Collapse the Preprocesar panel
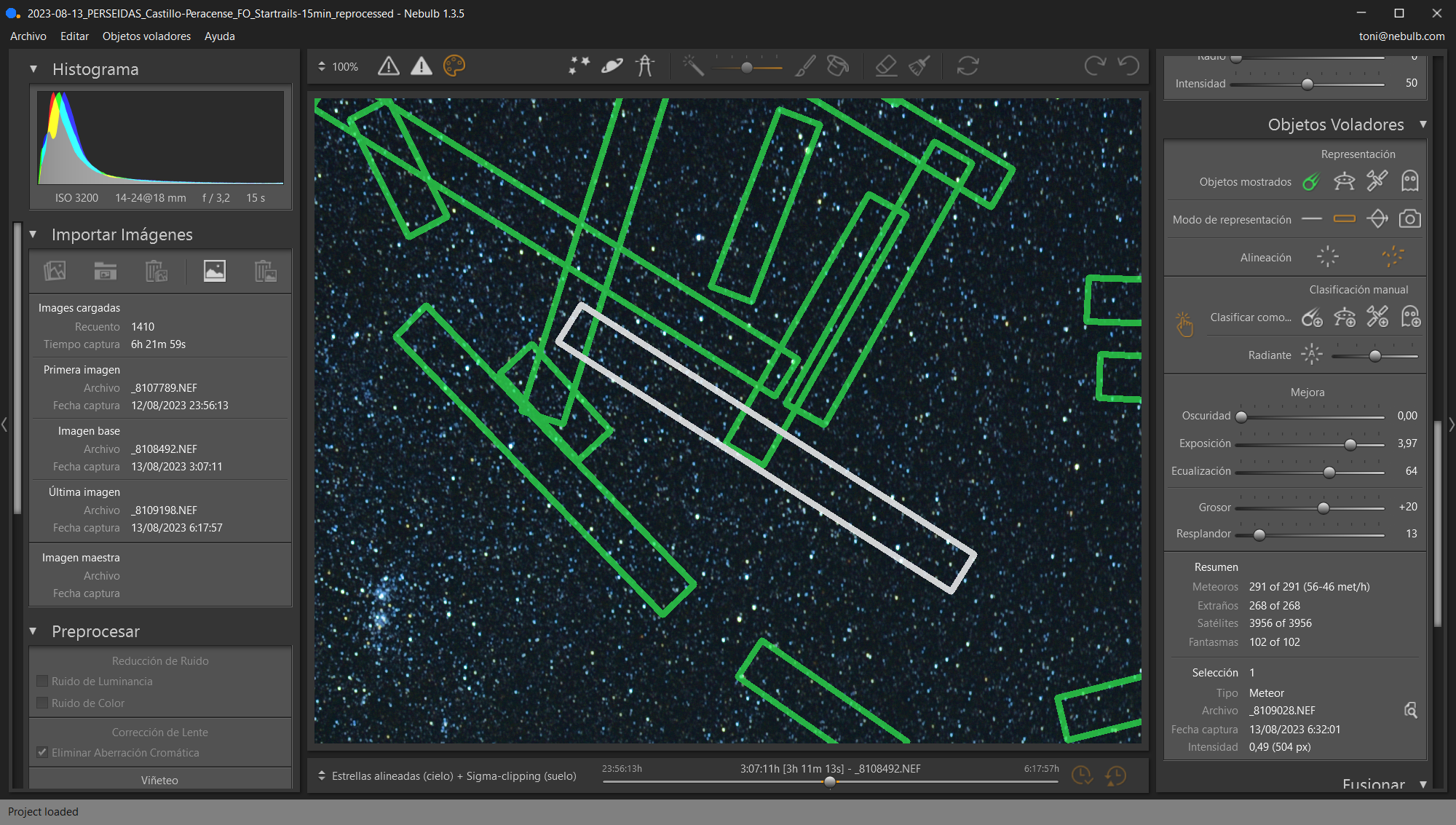 coord(33,631)
